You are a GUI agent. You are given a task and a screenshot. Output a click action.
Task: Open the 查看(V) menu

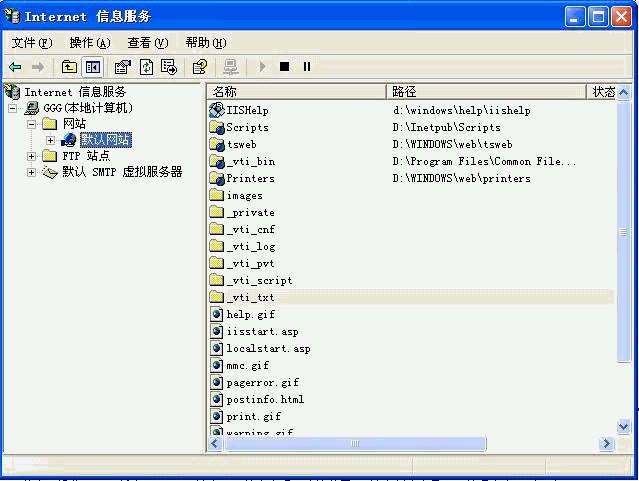click(147, 43)
